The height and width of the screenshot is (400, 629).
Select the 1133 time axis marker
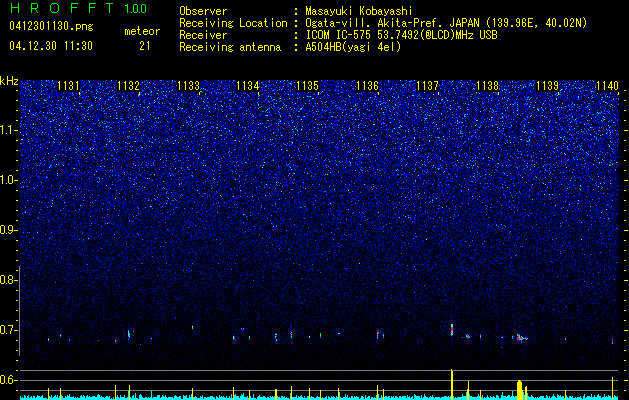point(188,86)
